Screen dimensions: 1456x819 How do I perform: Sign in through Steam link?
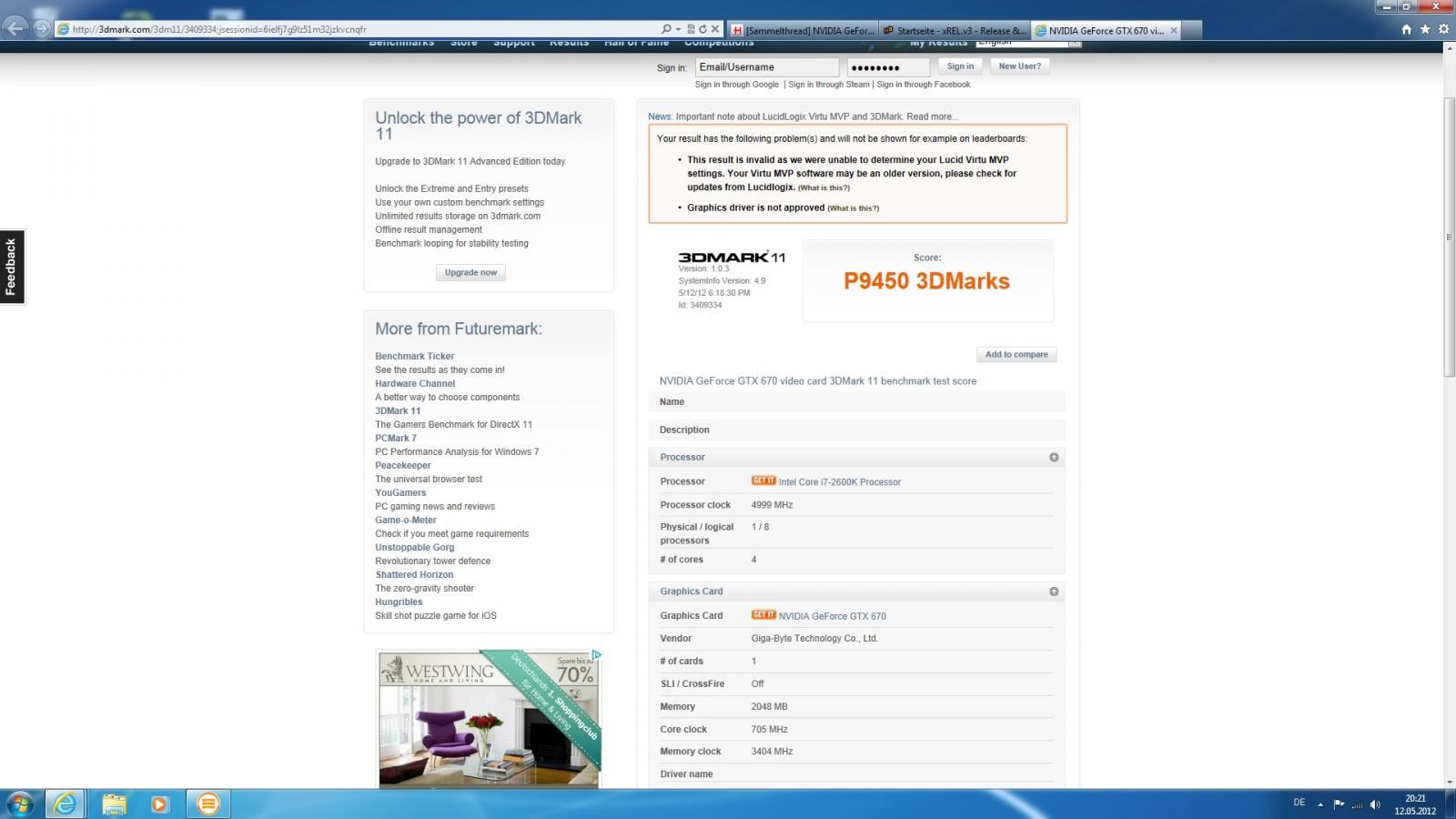click(x=829, y=85)
